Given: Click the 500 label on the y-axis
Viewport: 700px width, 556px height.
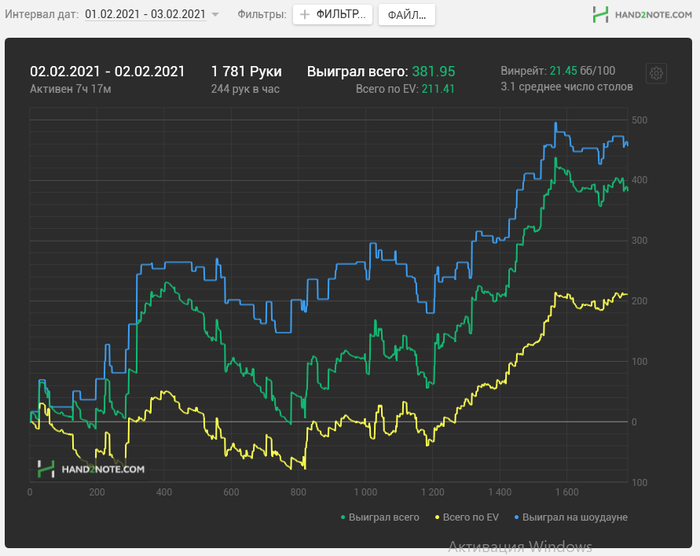Looking at the screenshot, I should pyautogui.click(x=639, y=120).
